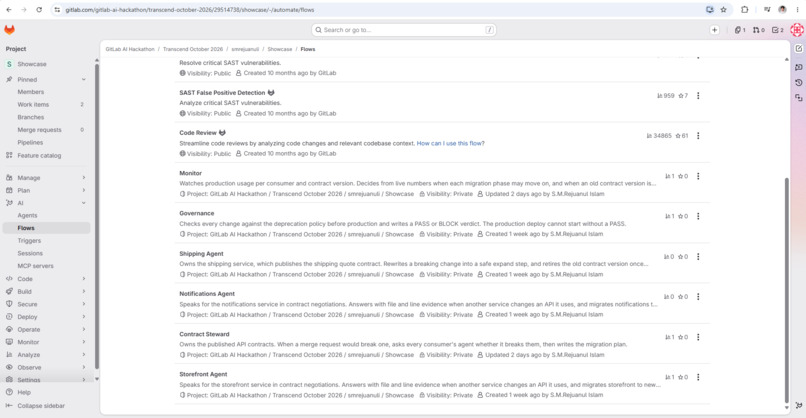Open smrejuanuli breadcrumb

[245, 49]
